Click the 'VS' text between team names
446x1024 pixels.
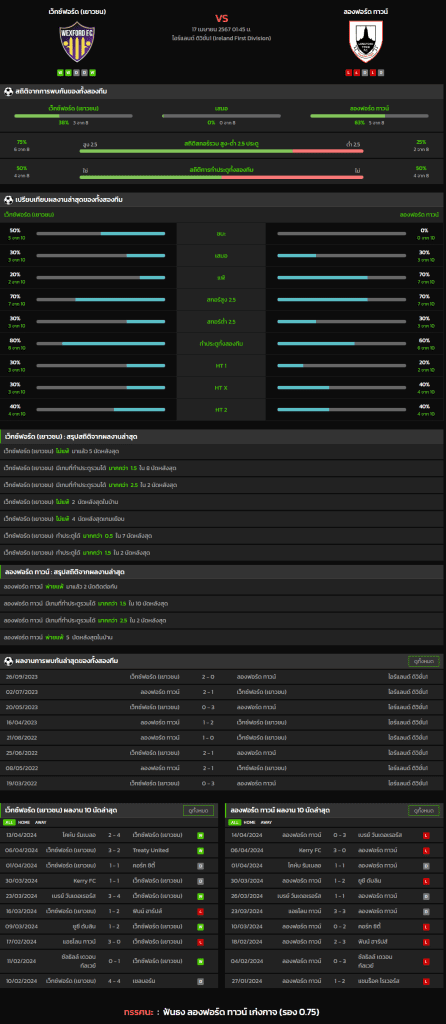[222, 18]
